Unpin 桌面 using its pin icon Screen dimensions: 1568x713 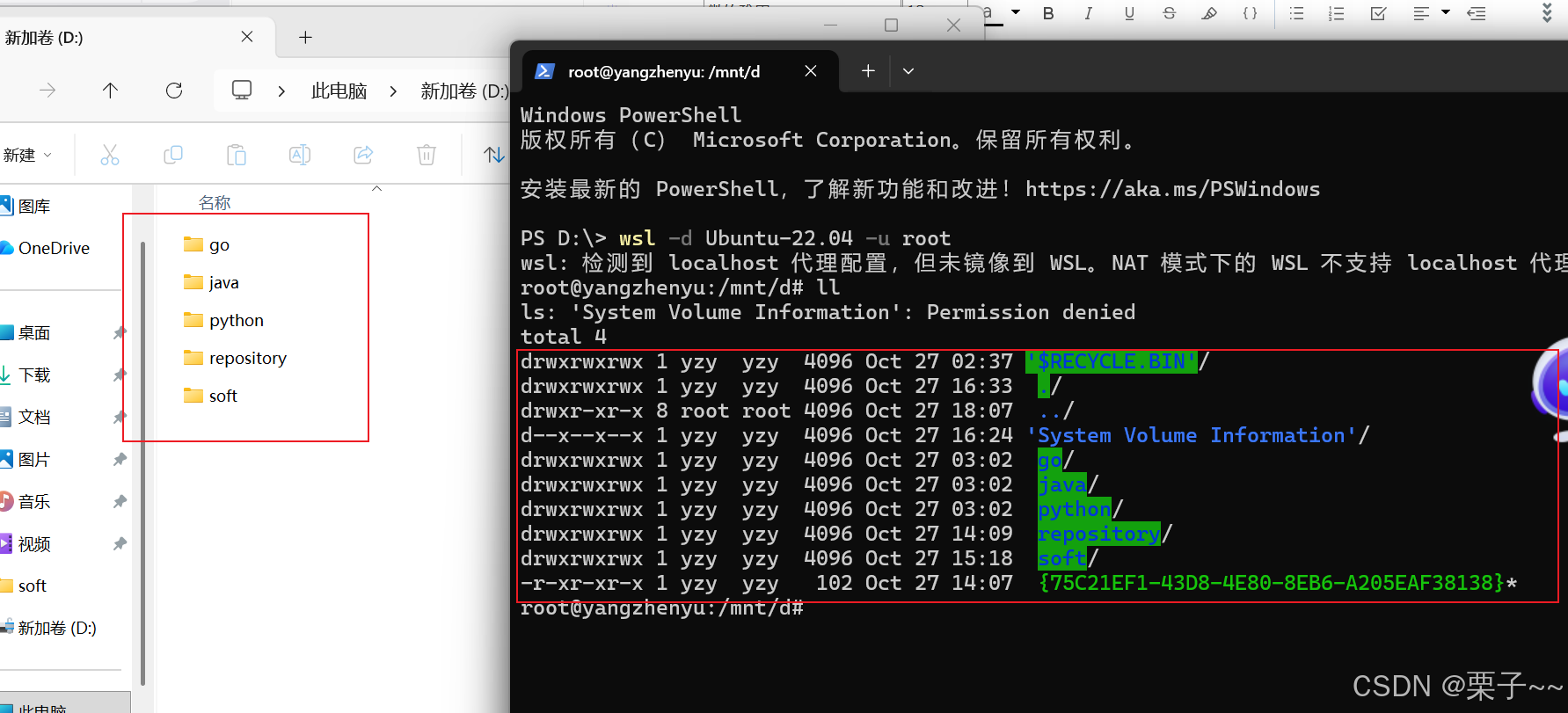click(x=120, y=333)
